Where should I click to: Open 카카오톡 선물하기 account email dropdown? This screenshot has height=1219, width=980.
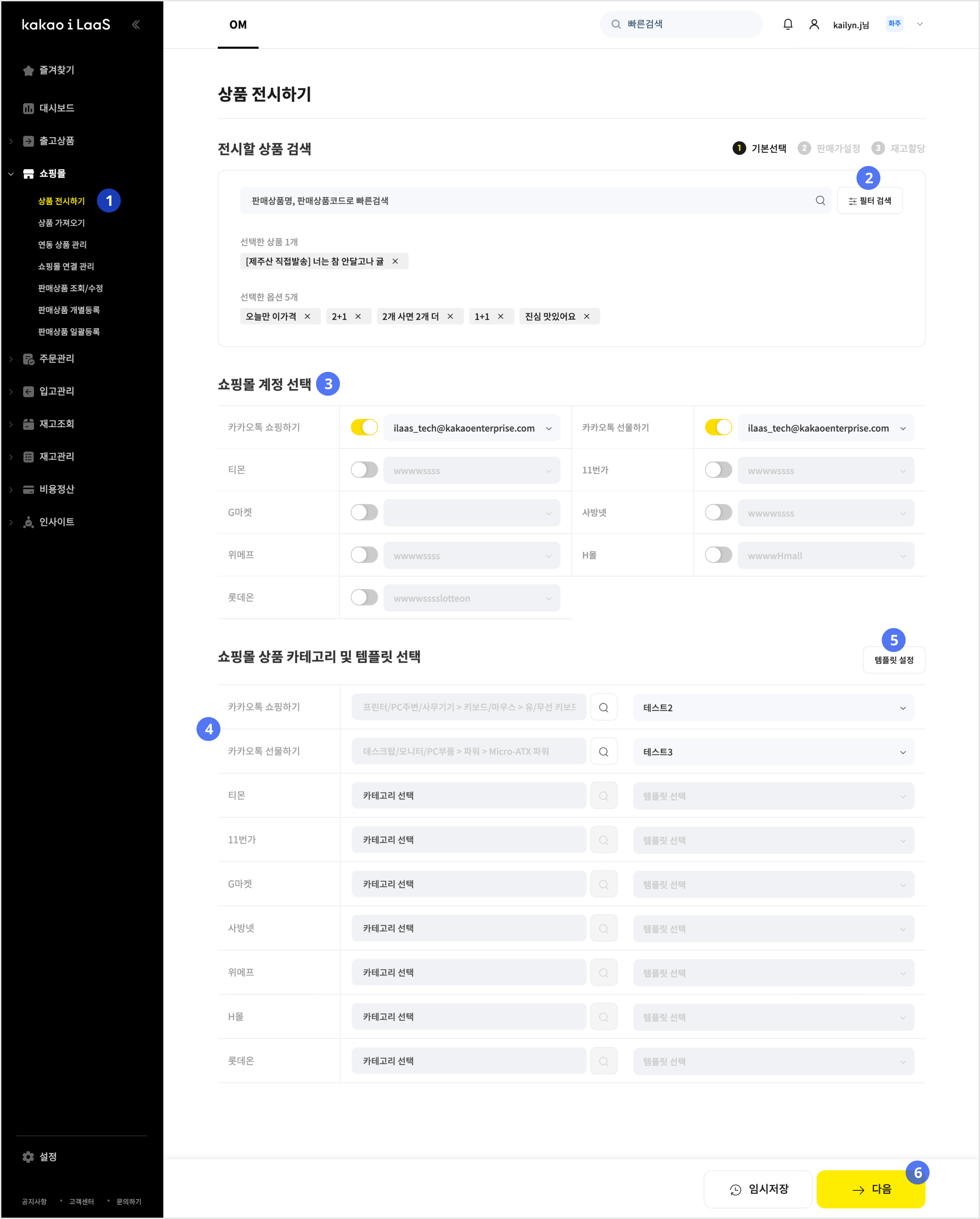point(826,428)
